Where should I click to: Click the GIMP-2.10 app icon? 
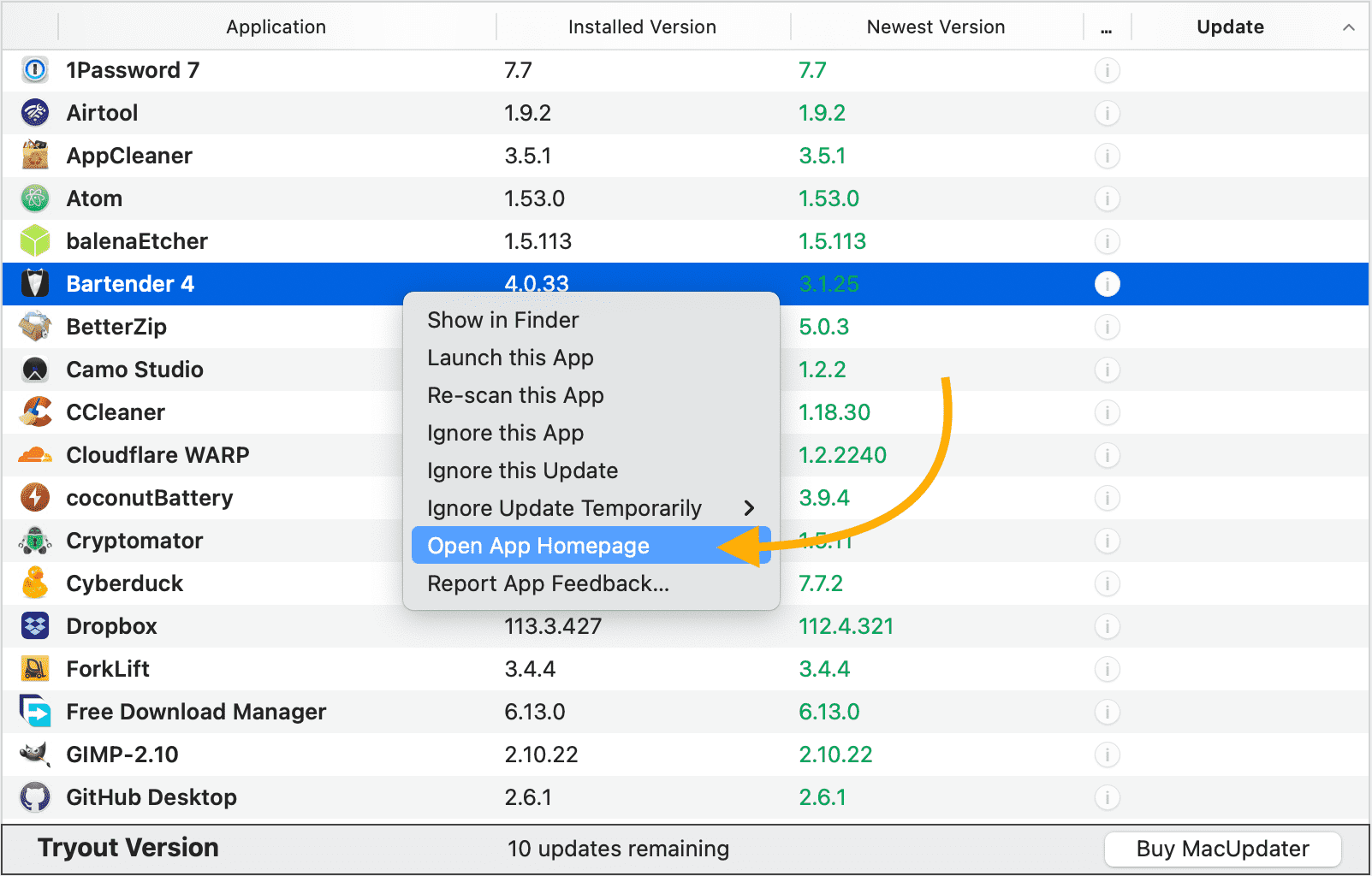click(35, 755)
